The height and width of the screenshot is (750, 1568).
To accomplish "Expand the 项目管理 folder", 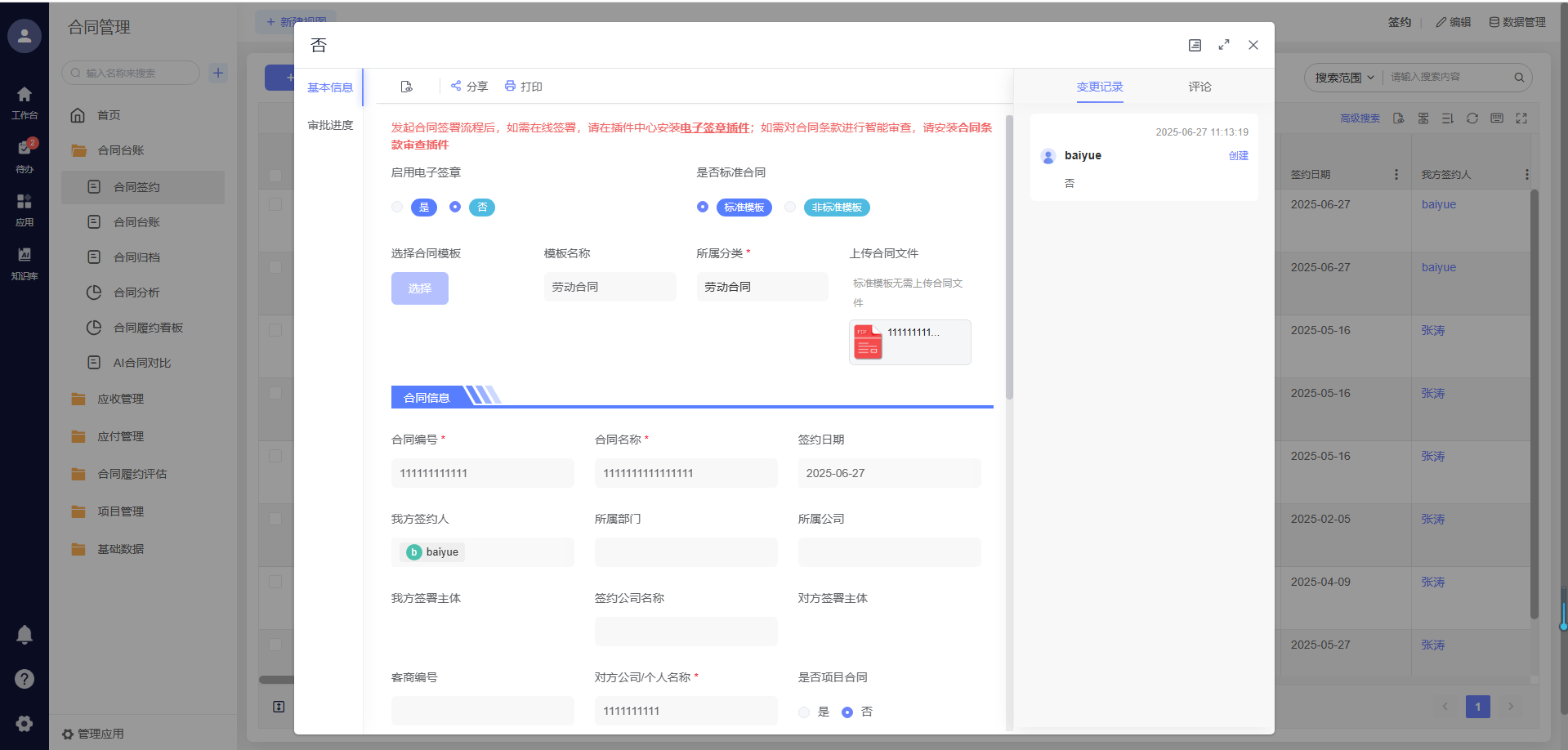I will coord(120,511).
